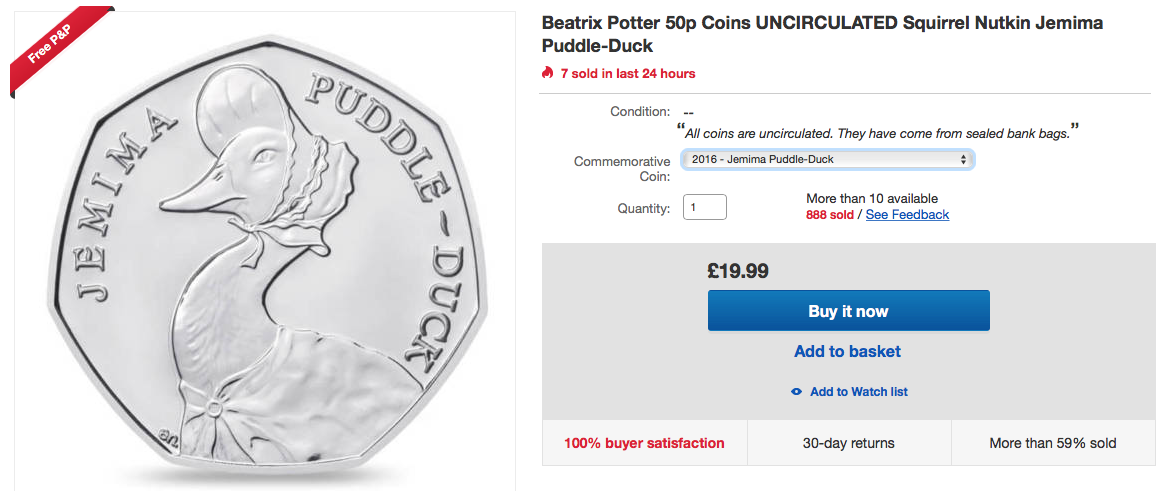The height and width of the screenshot is (491, 1166).
Task: Click the 30-day returns cell
Action: (848, 443)
